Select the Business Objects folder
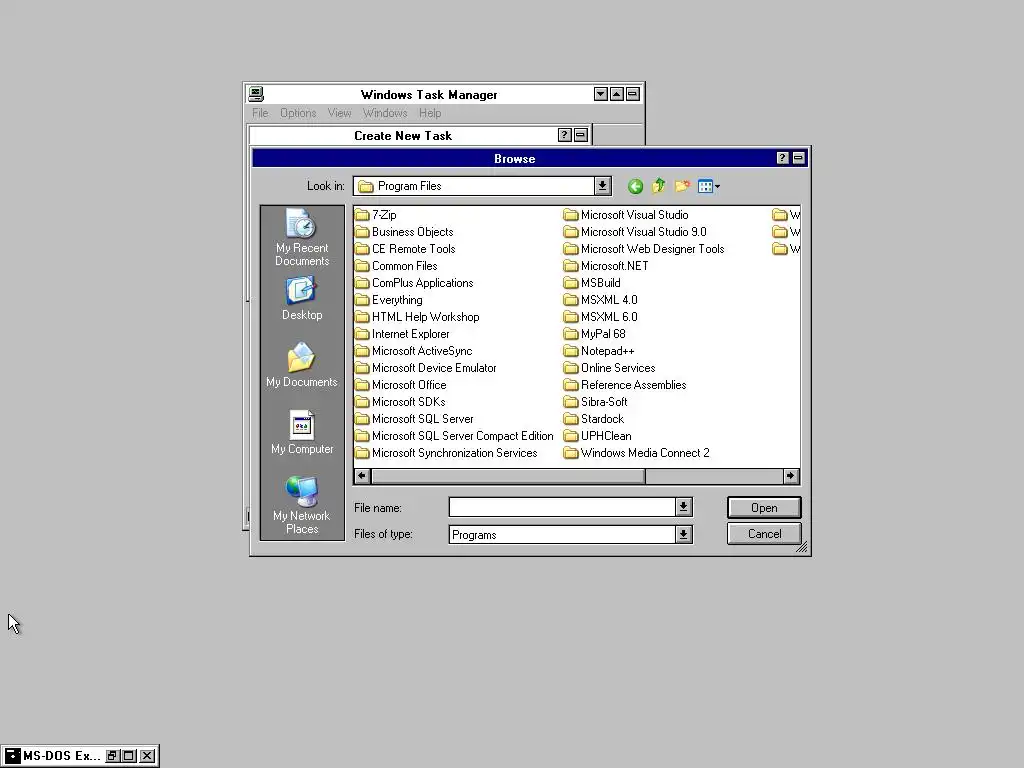 [x=404, y=232]
